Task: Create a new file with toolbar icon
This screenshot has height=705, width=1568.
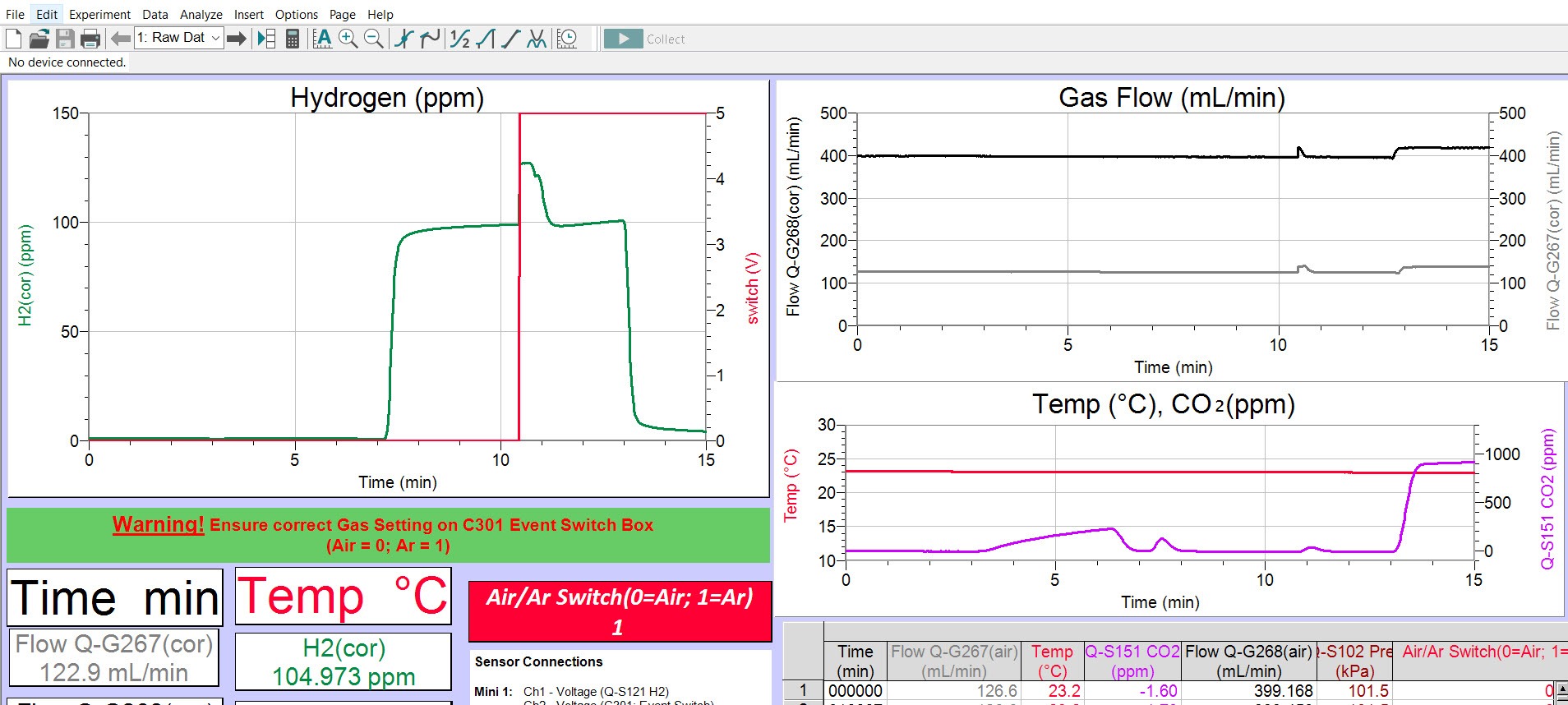Action: coord(13,39)
